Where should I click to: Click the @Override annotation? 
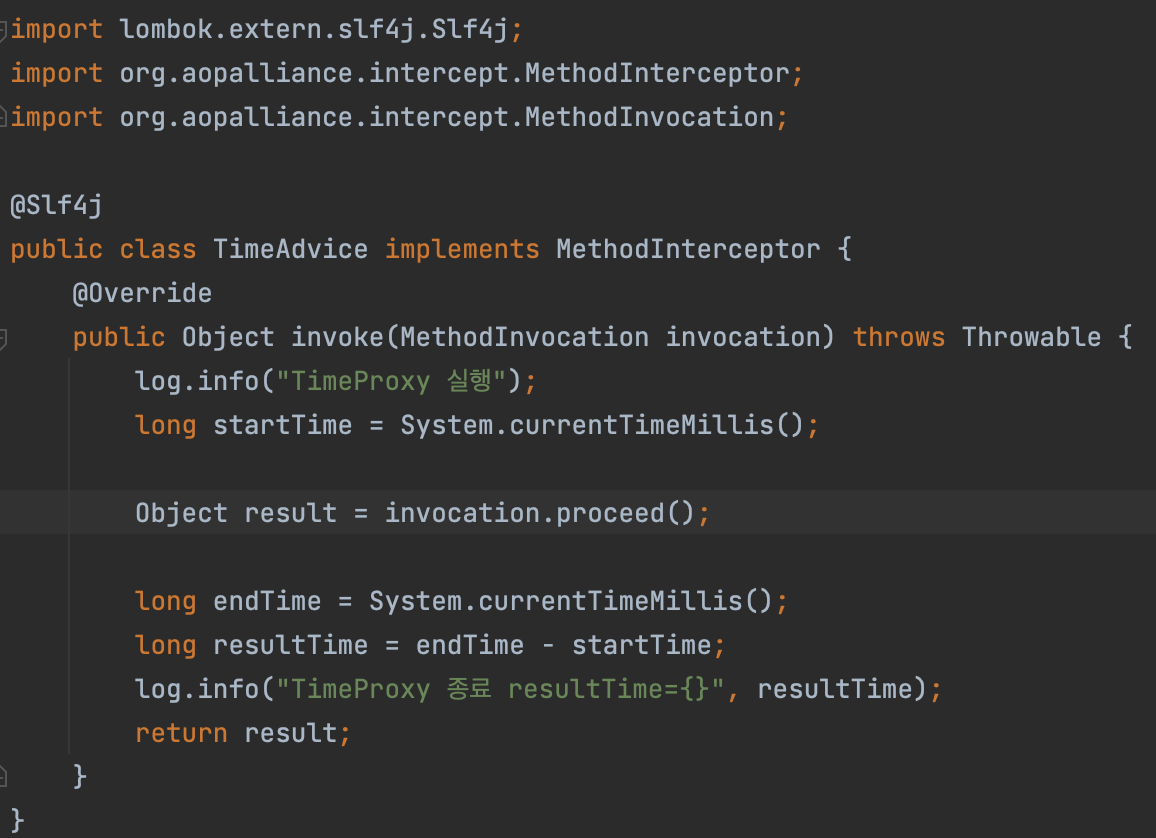pos(142,293)
